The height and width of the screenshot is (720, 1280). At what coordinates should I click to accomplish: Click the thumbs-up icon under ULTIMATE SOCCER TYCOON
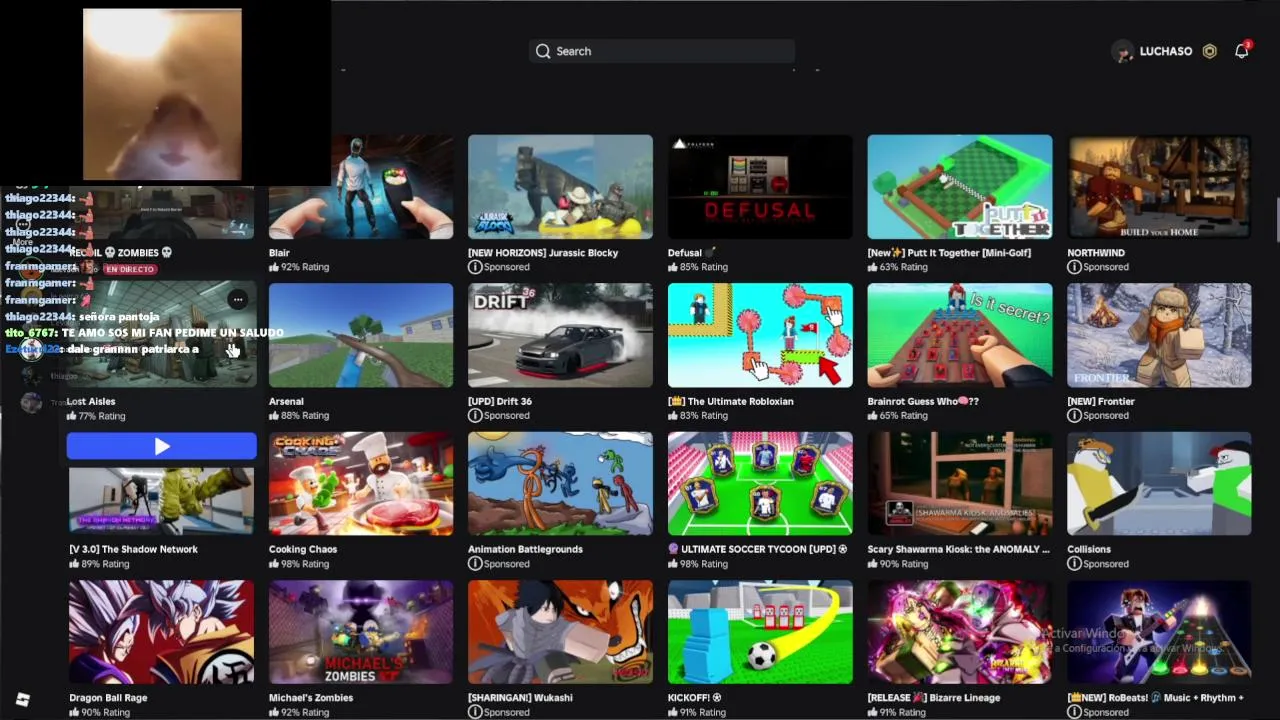pos(673,564)
